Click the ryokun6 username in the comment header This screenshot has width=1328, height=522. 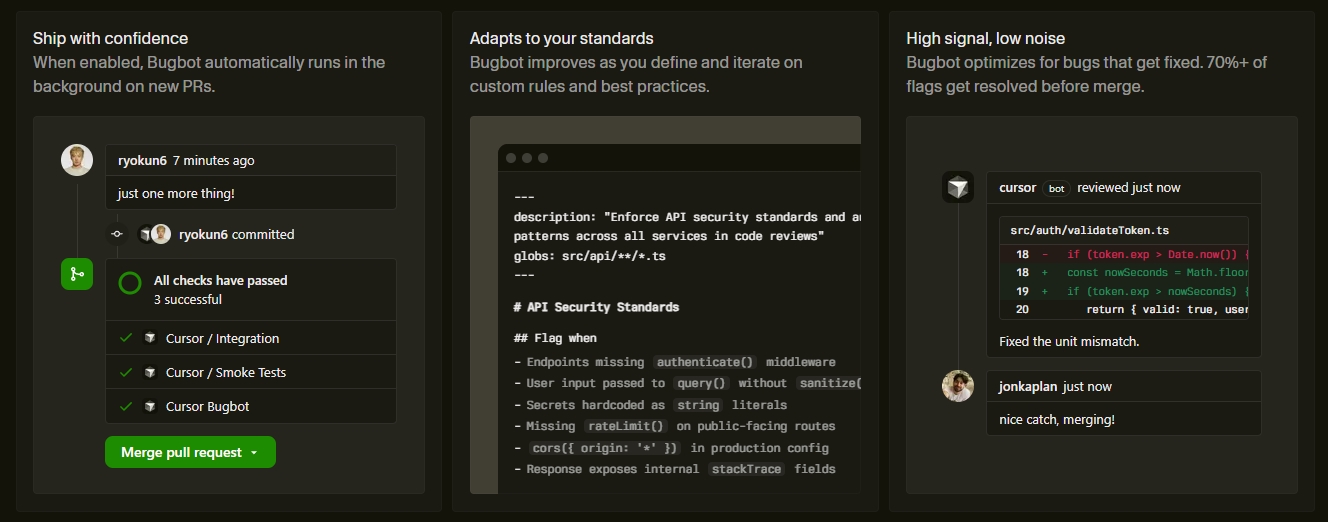[142, 160]
